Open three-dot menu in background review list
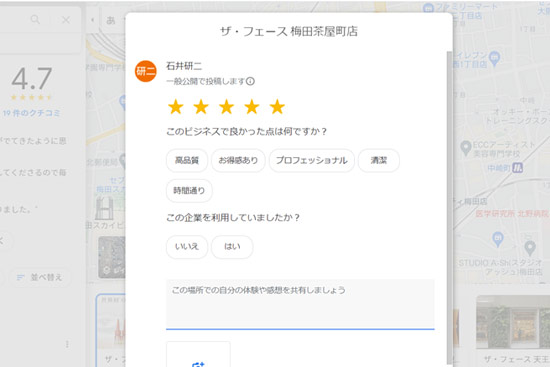Viewport: 550px width, 367px height. coord(67,344)
